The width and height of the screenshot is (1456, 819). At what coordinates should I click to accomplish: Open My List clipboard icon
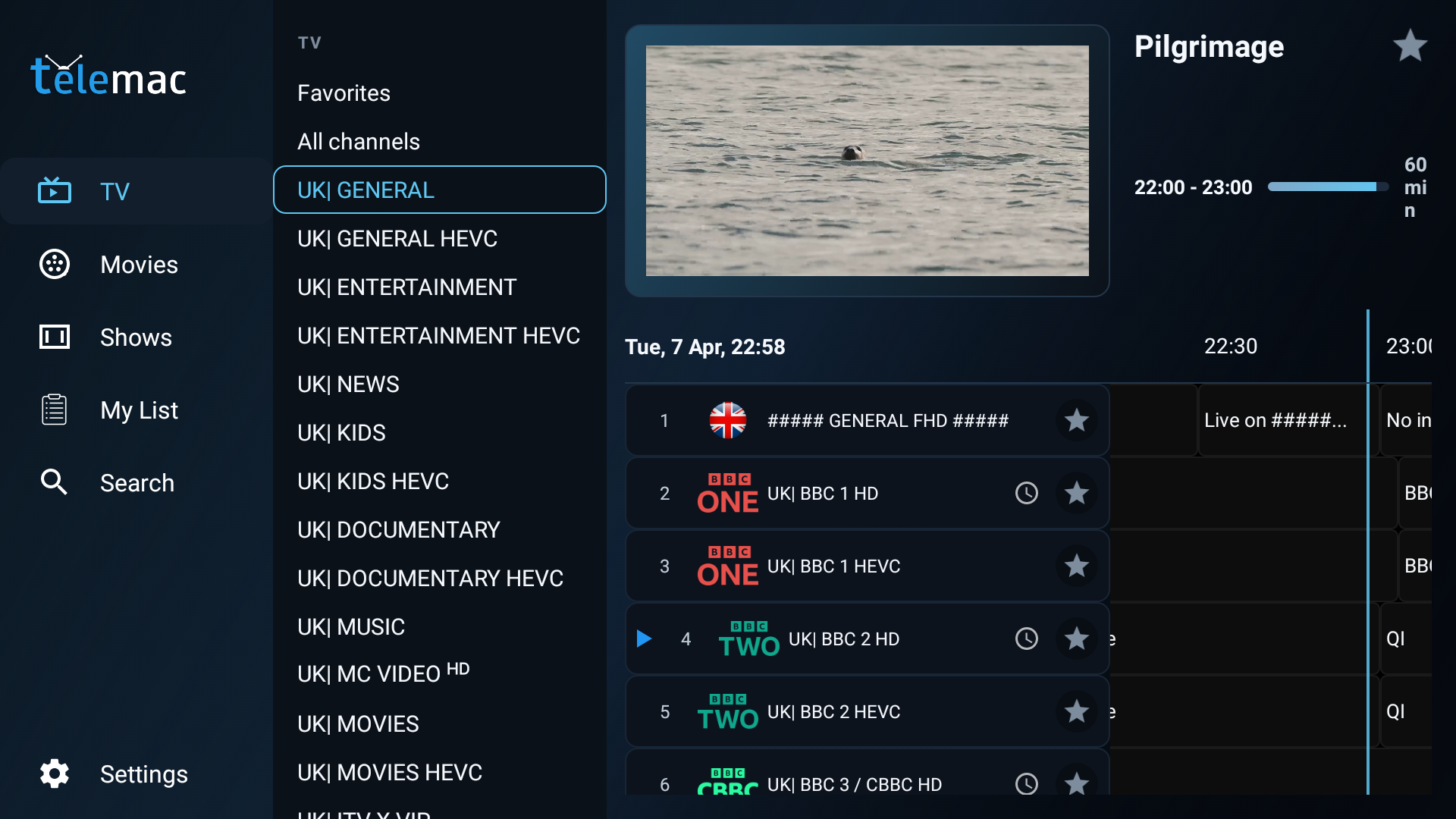pyautogui.click(x=55, y=409)
